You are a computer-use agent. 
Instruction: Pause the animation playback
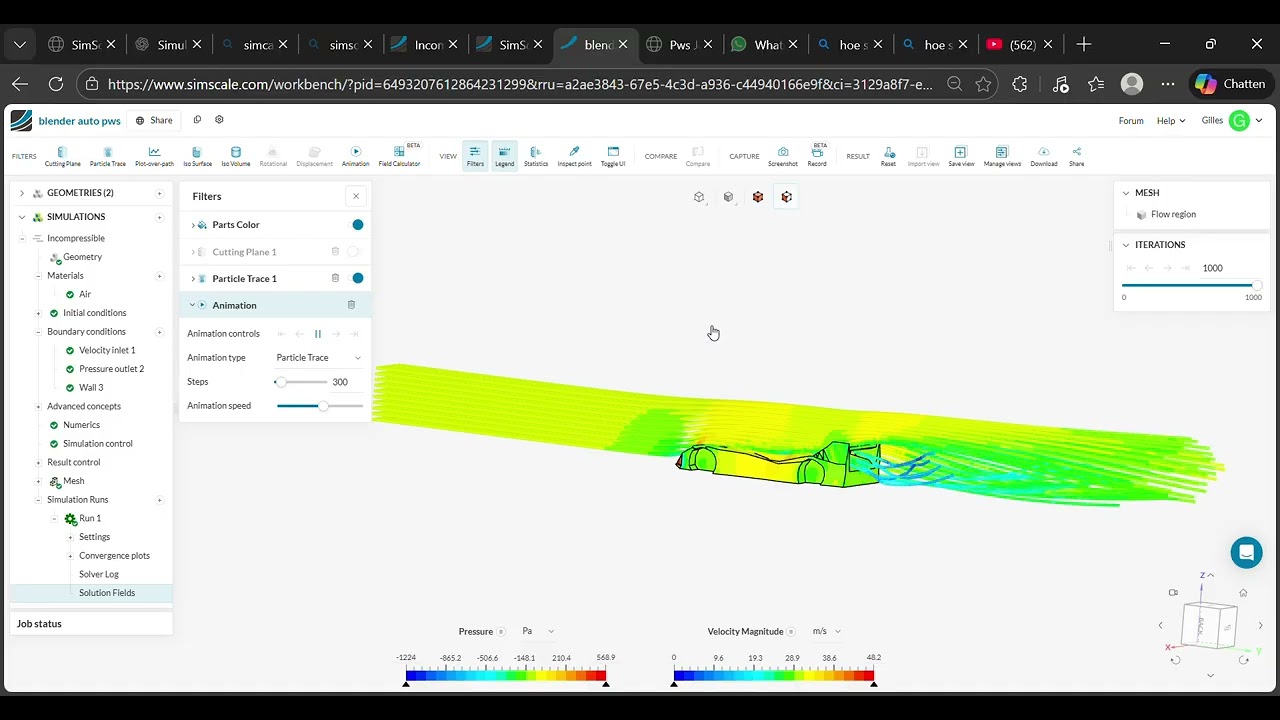(x=318, y=334)
